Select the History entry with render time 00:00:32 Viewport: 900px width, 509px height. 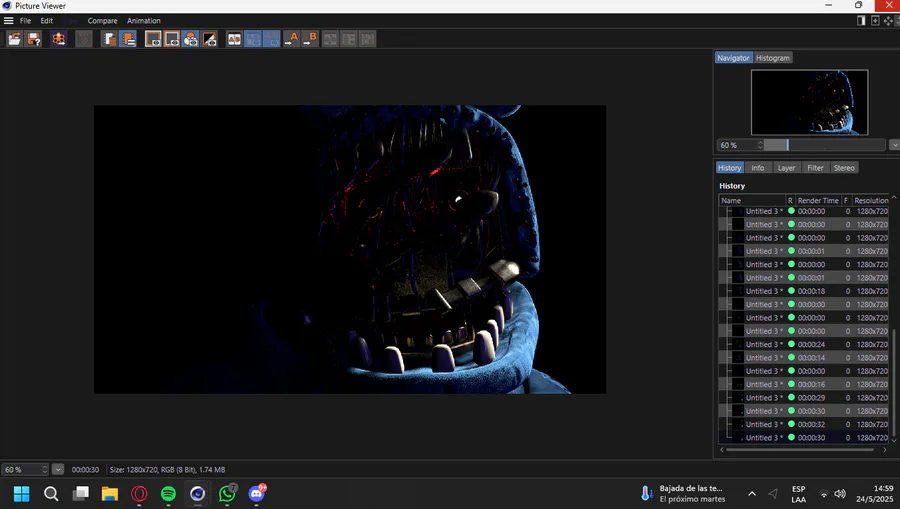pyautogui.click(x=804, y=424)
